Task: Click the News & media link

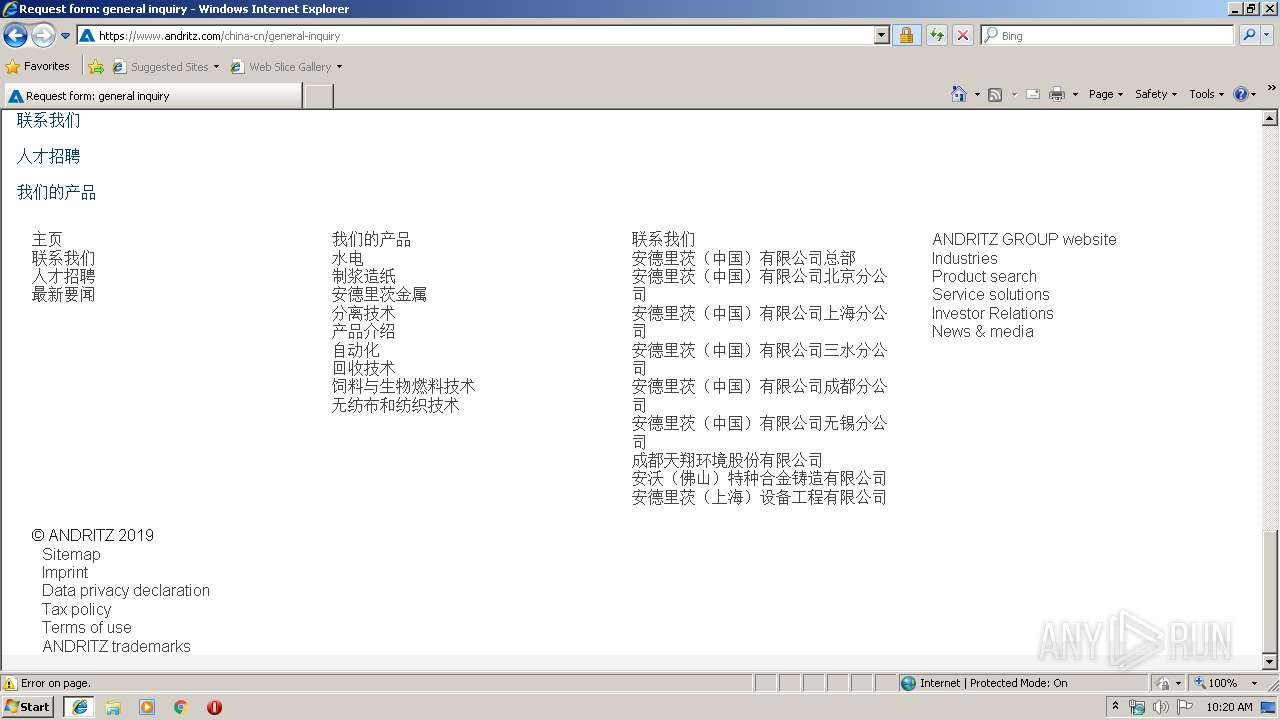Action: coord(982,331)
